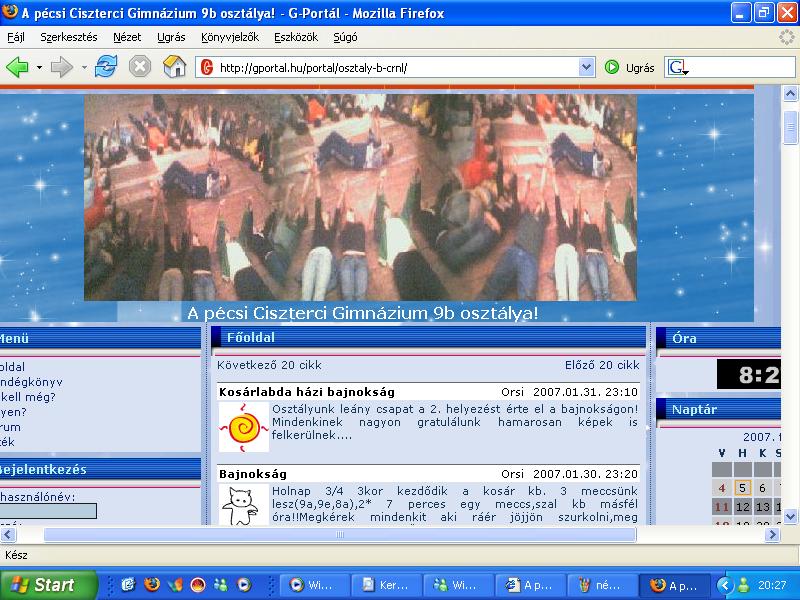Open the Bajnokság article title
The width and height of the screenshot is (800, 600).
(x=253, y=474)
